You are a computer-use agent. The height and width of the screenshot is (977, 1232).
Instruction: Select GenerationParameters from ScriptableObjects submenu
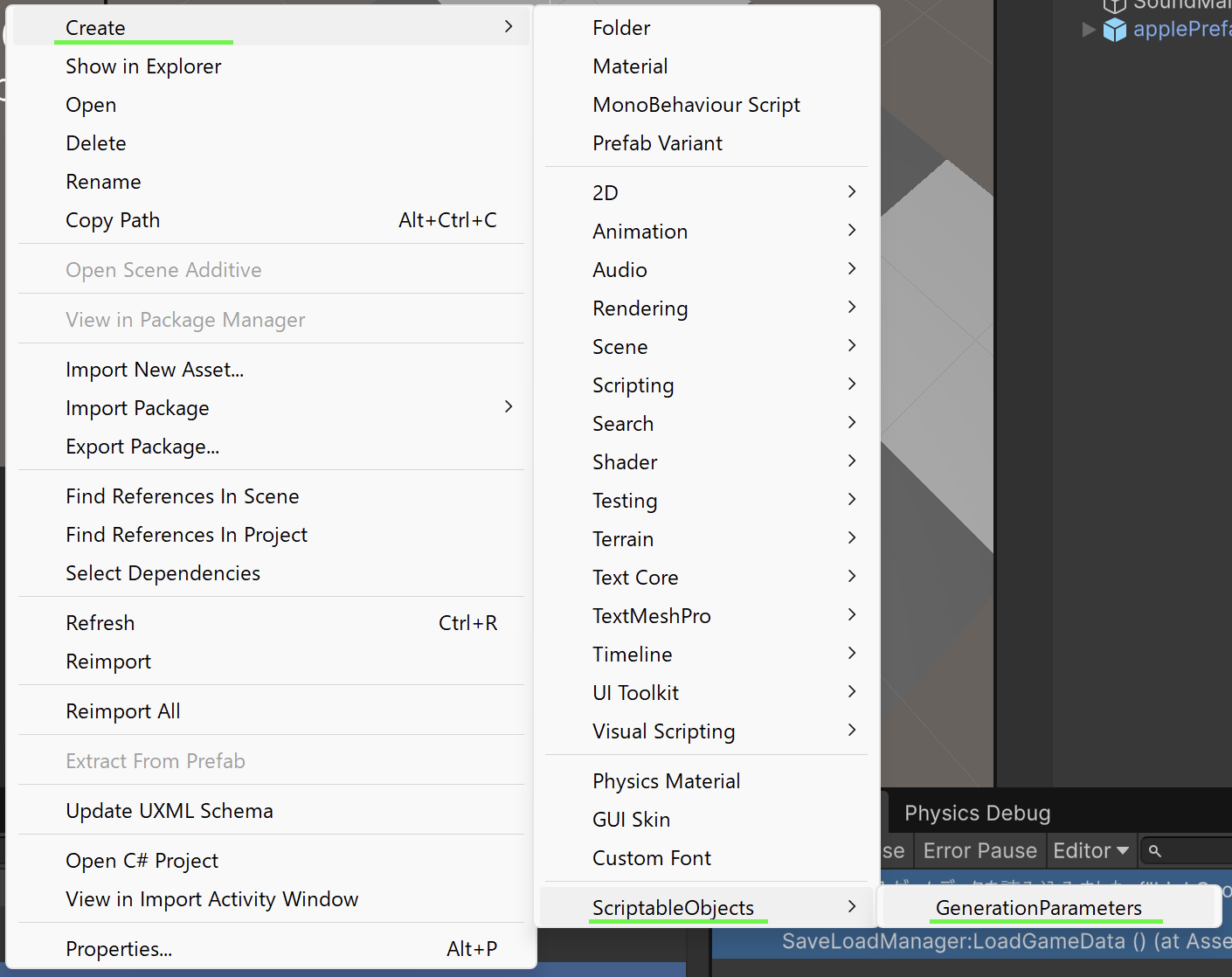point(1038,908)
